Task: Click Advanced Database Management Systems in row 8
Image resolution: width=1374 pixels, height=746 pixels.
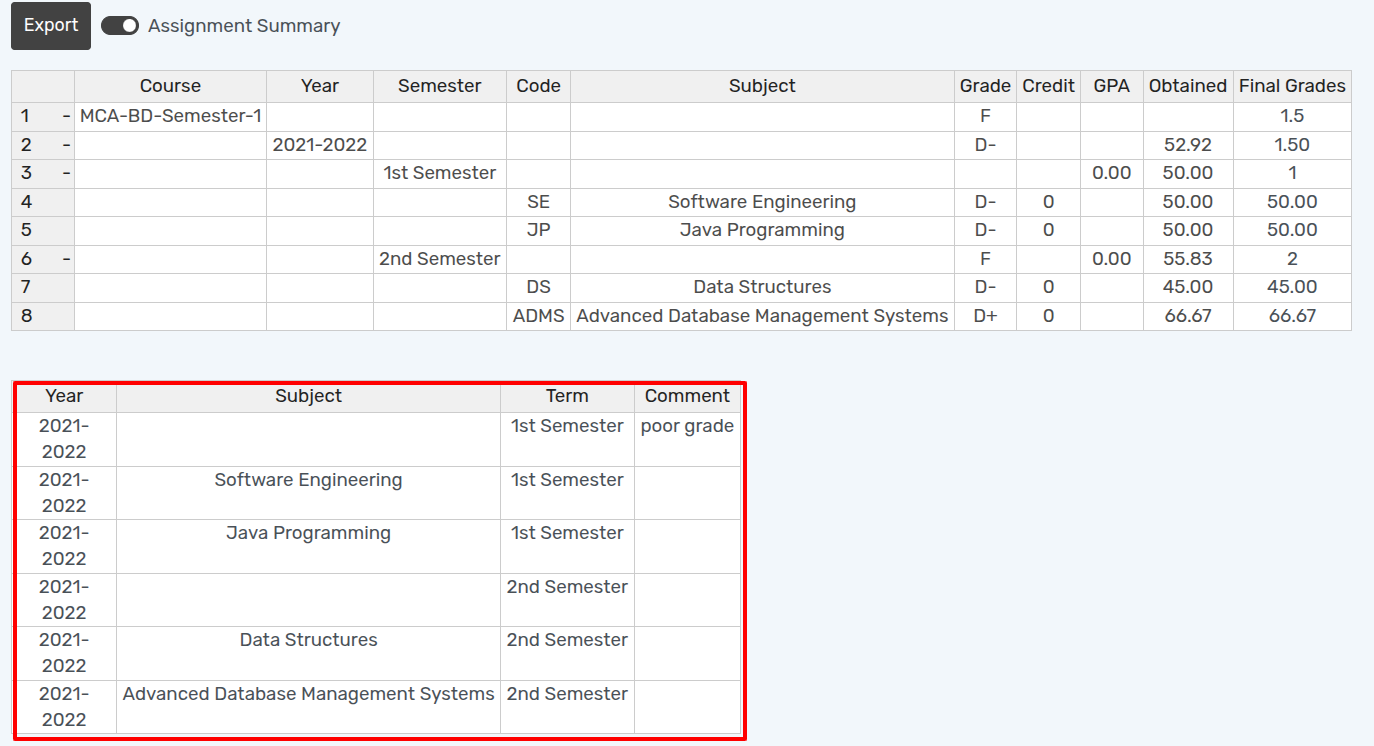Action: (762, 316)
